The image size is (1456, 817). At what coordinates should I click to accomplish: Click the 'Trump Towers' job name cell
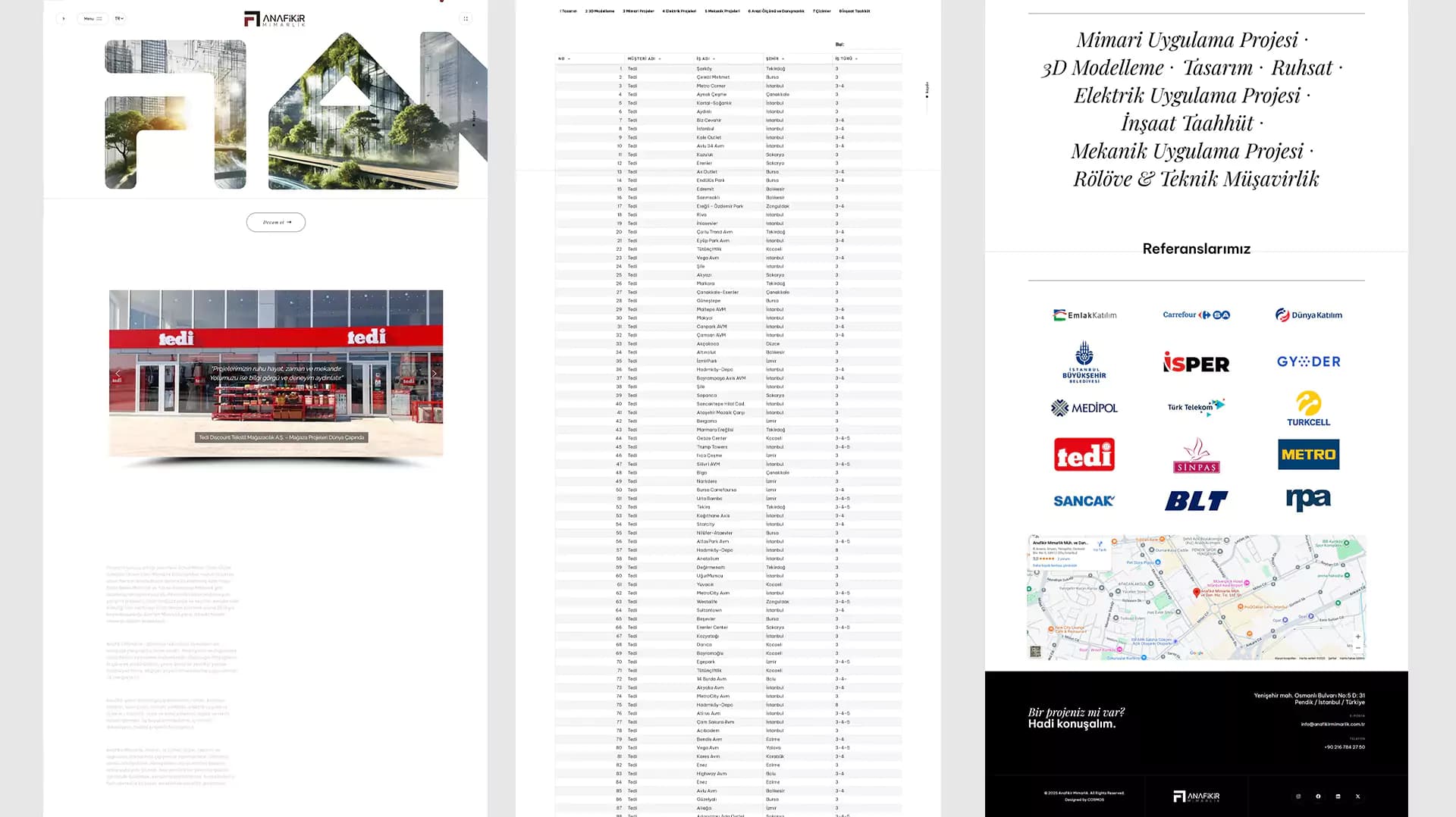point(712,447)
